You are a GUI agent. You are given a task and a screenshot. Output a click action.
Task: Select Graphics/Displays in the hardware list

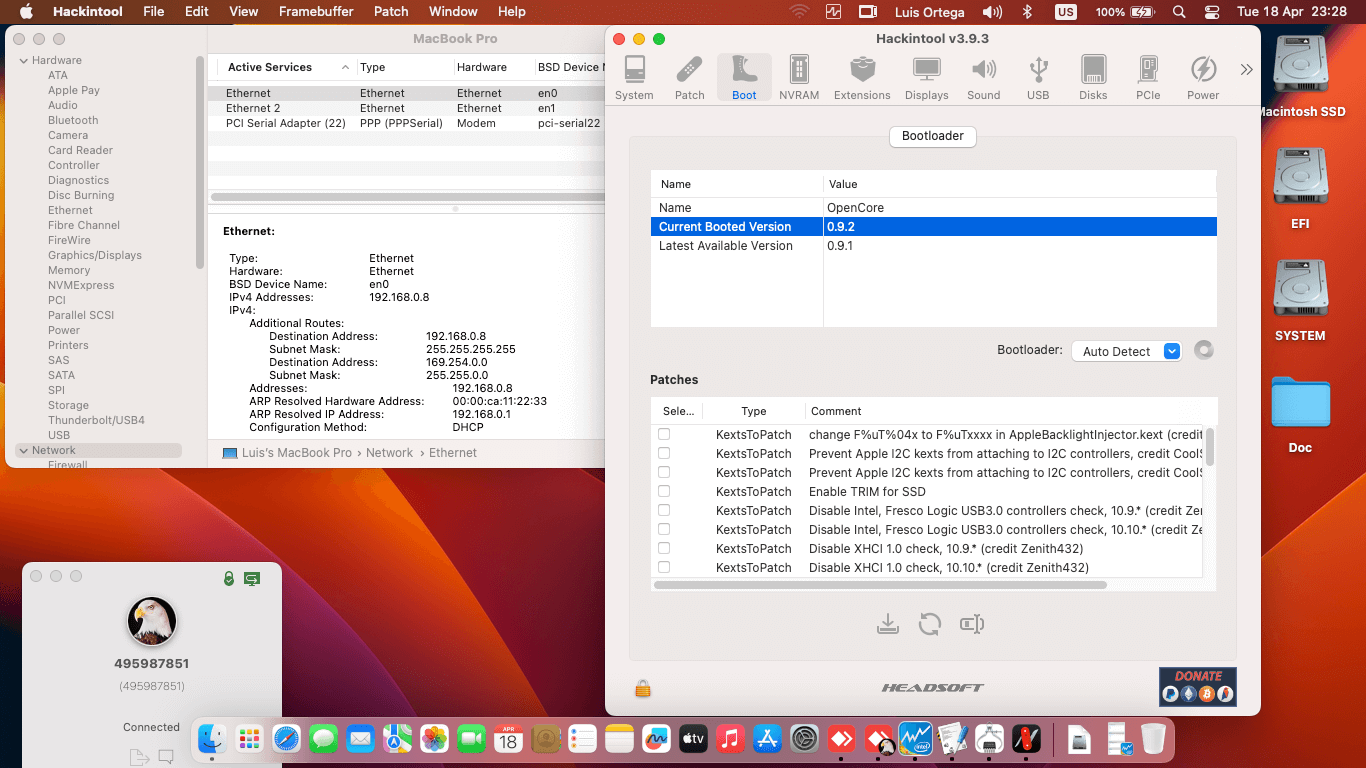pos(95,255)
